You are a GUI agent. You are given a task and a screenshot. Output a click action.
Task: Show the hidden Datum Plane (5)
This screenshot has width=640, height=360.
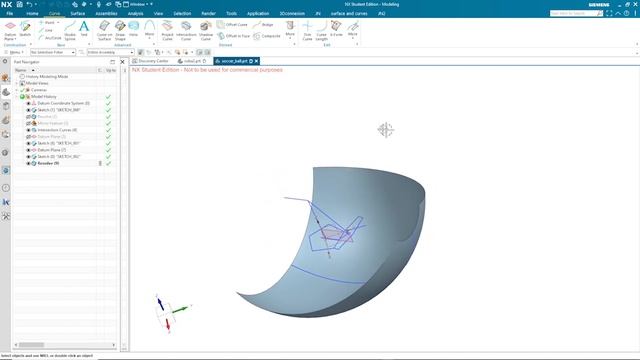(x=28, y=137)
